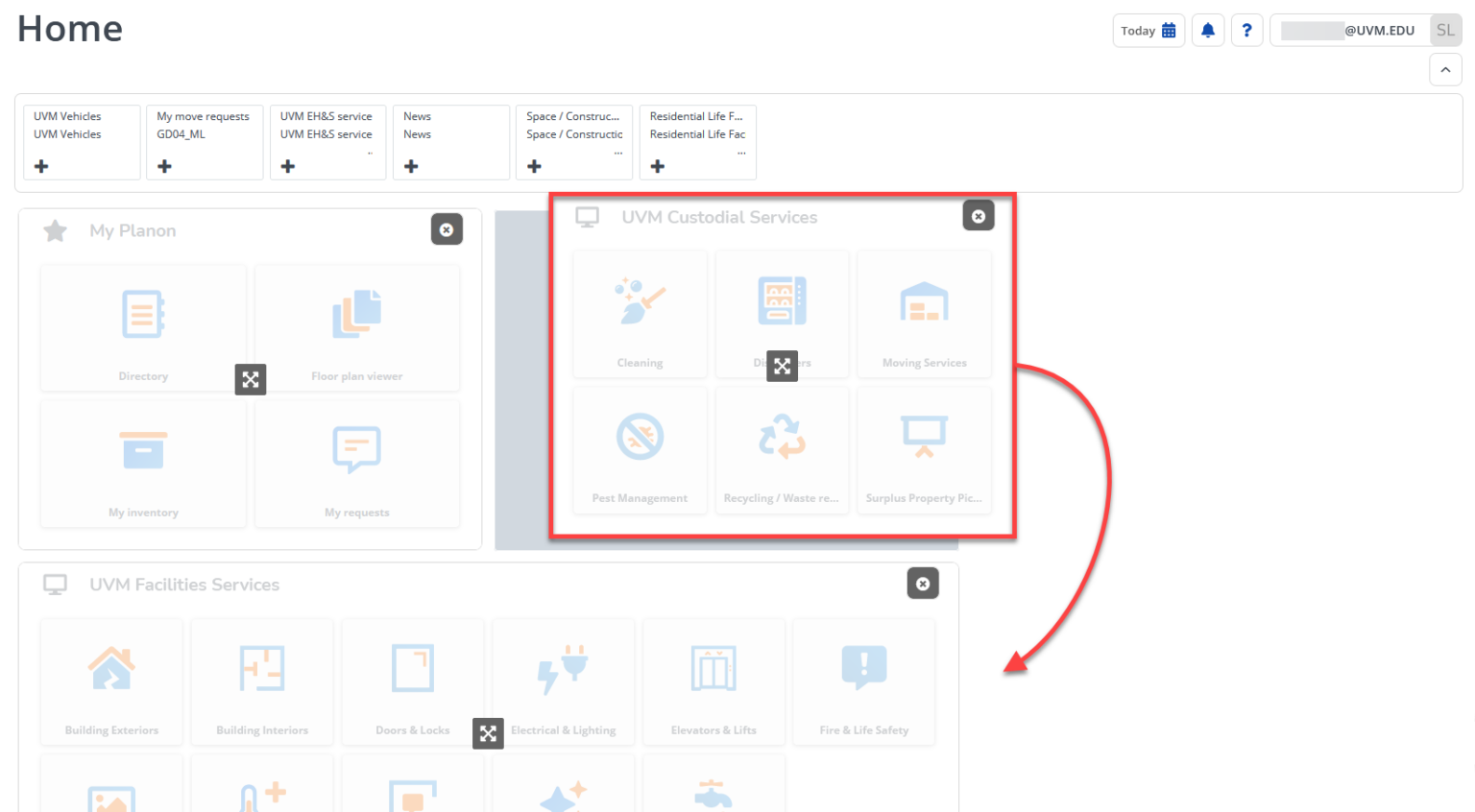
Task: Open the Cleaning service tile
Action: pyautogui.click(x=640, y=313)
